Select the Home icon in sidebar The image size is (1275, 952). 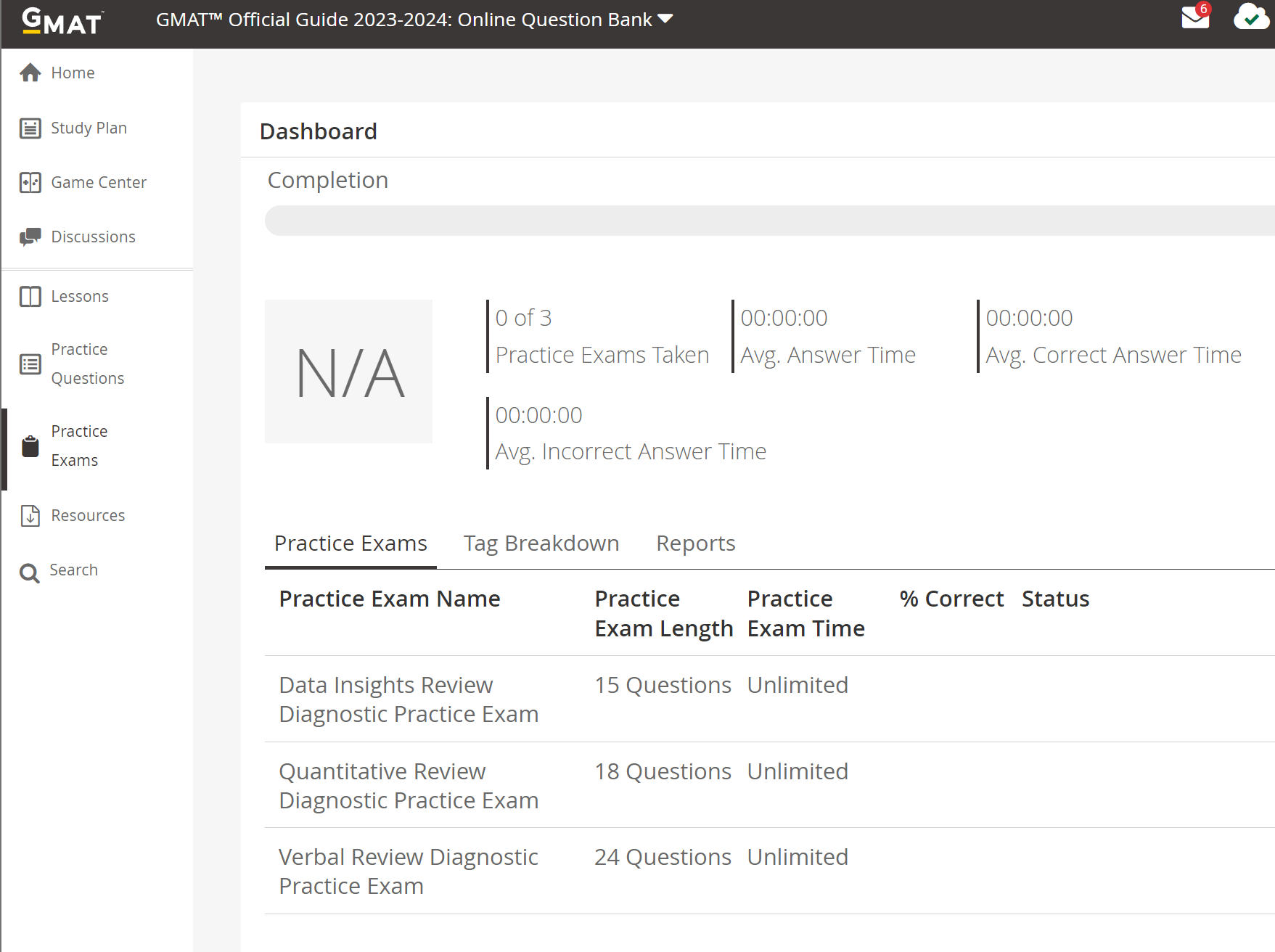click(x=30, y=72)
